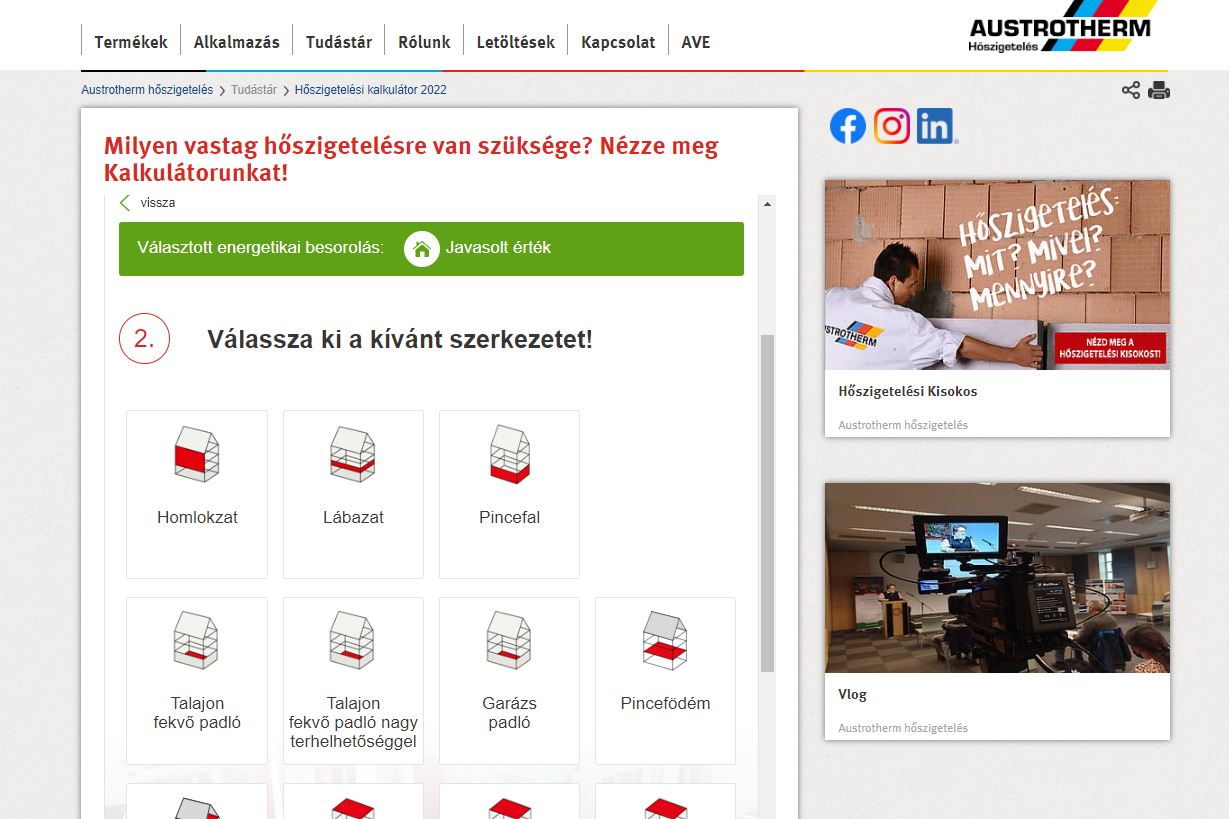Open the Kapcsolat menu
The height and width of the screenshot is (819, 1229).
[618, 42]
